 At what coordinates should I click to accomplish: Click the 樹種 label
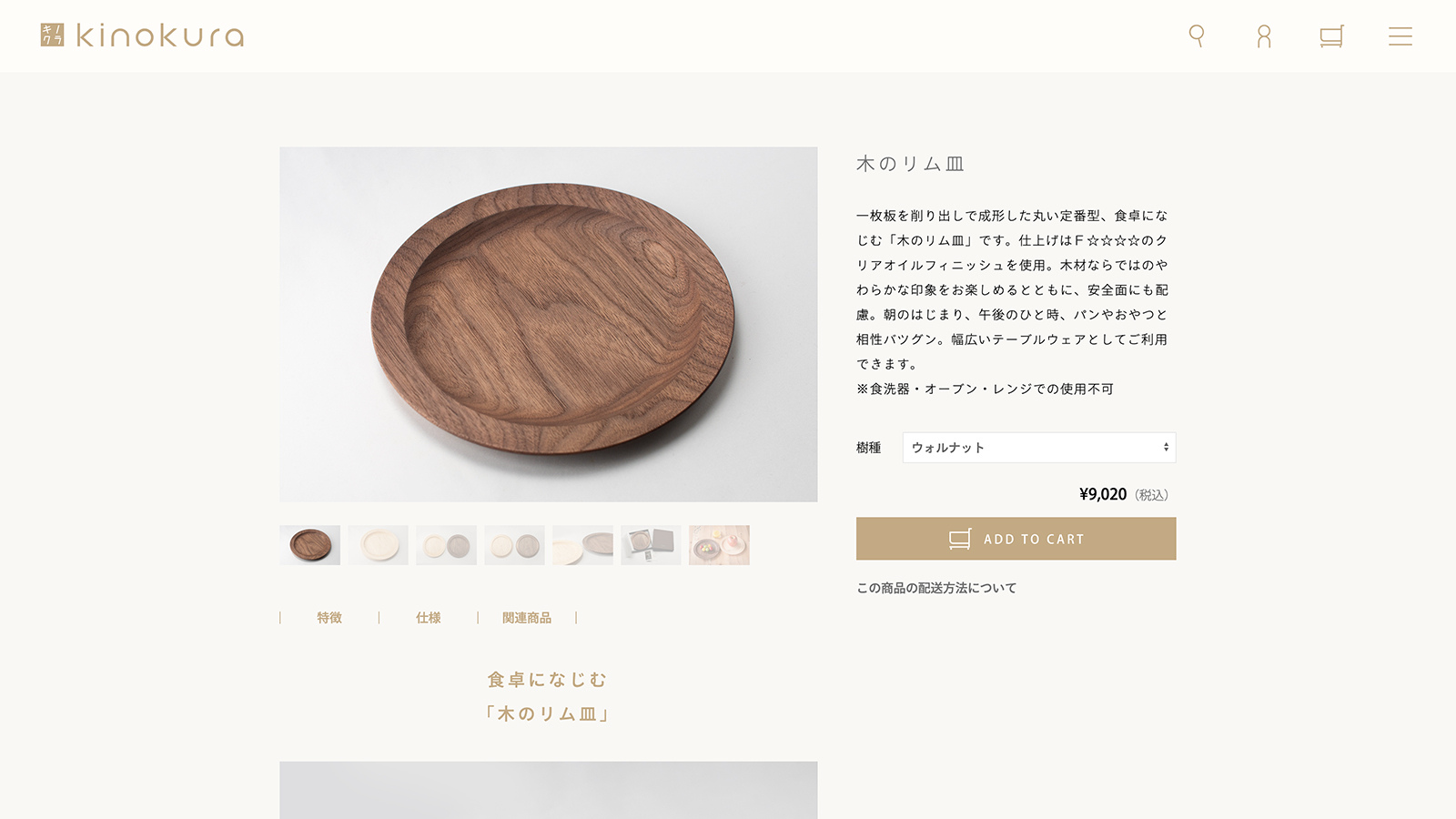pos(868,448)
